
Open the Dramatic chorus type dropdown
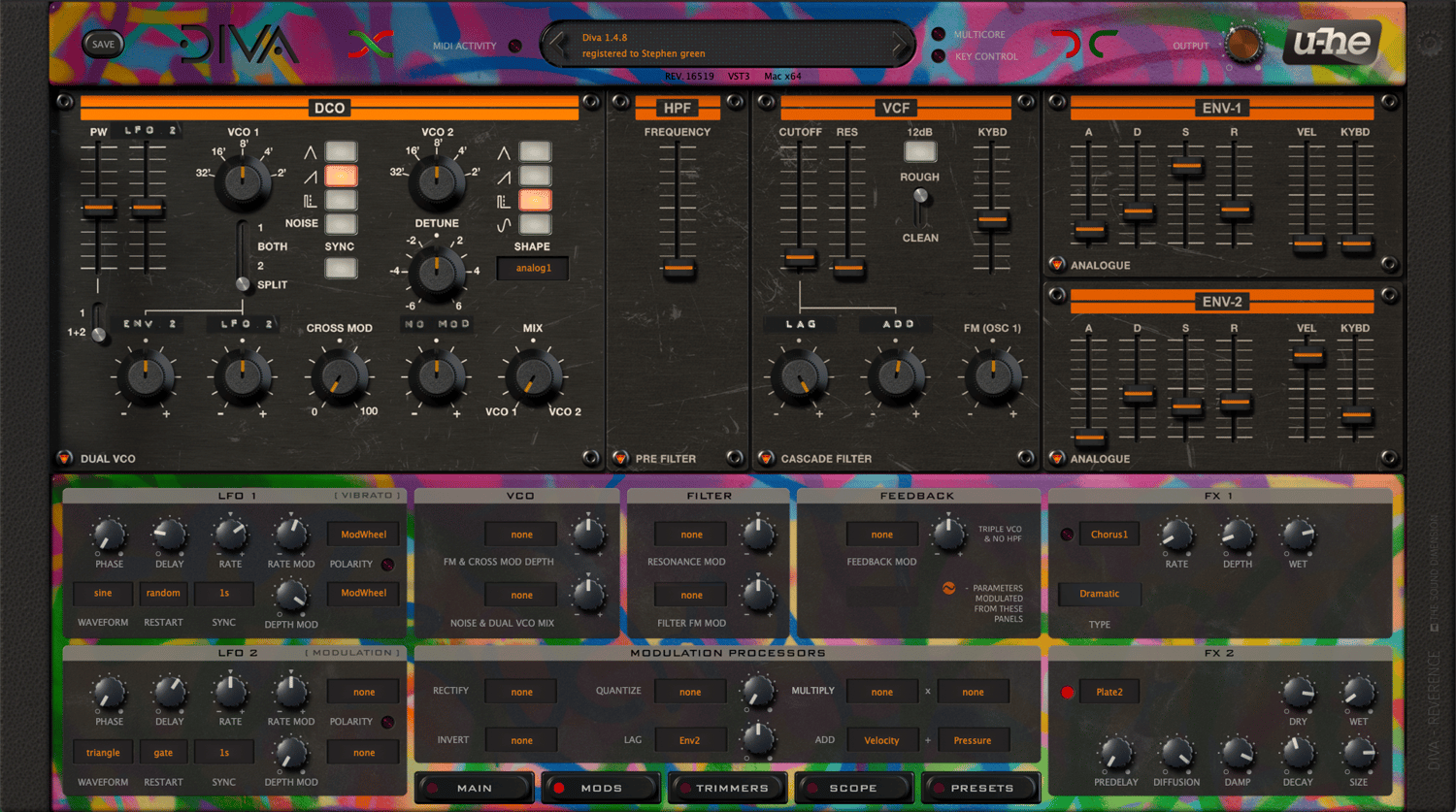(1099, 593)
